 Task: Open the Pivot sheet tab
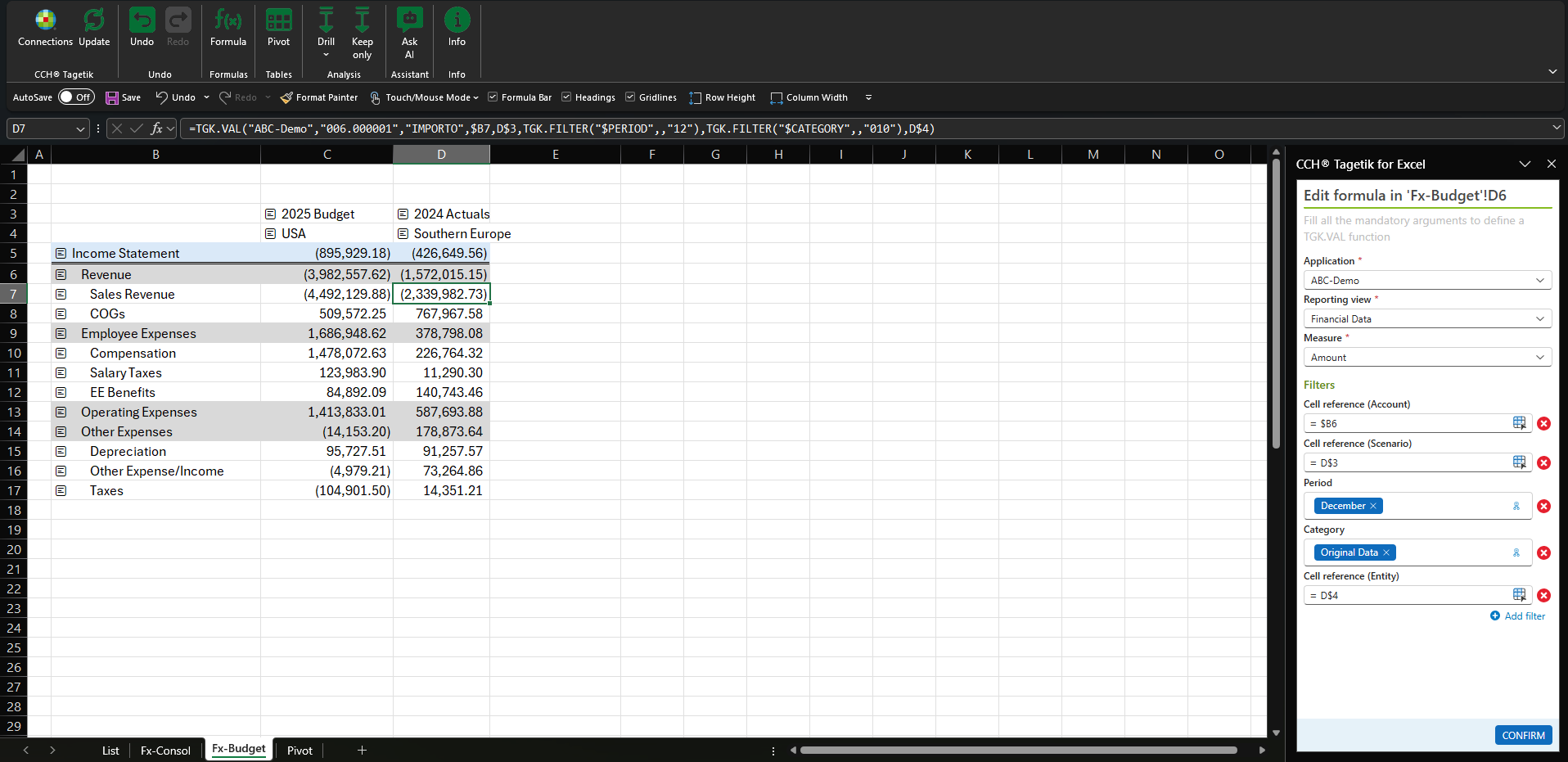[300, 751]
